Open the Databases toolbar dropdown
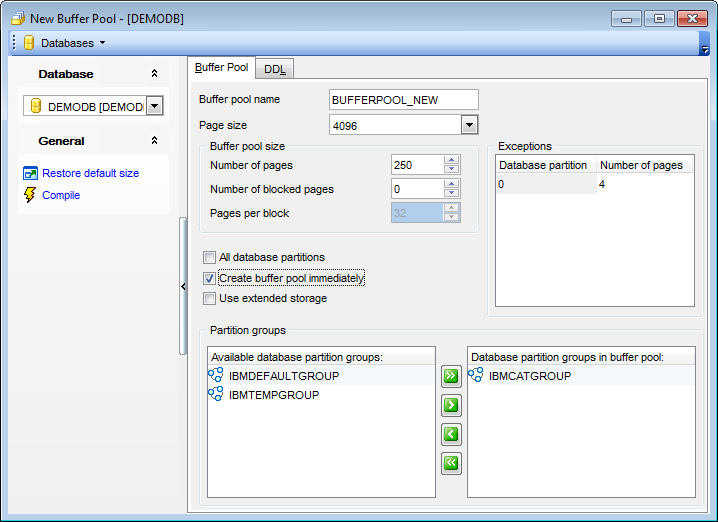This screenshot has width=718, height=522. [103, 43]
